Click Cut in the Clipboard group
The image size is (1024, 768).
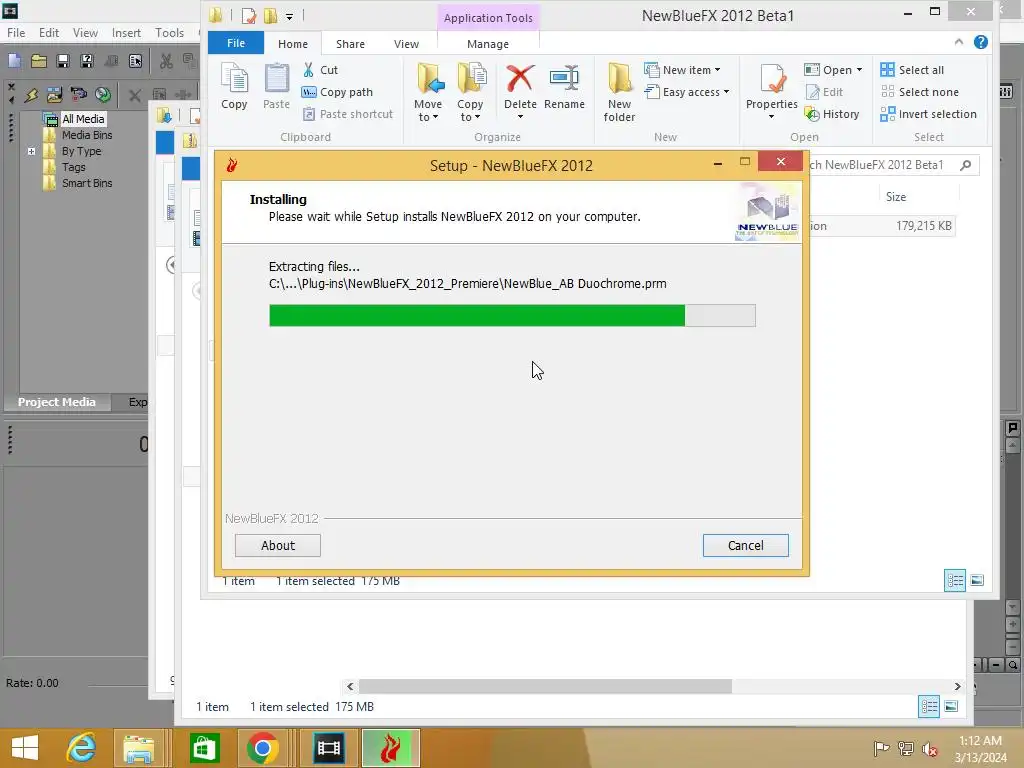click(320, 70)
